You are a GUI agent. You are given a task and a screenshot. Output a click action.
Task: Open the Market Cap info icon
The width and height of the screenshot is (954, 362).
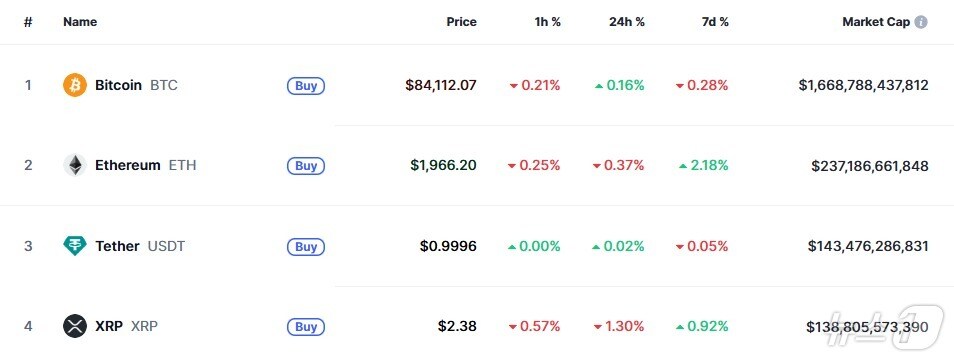921,22
